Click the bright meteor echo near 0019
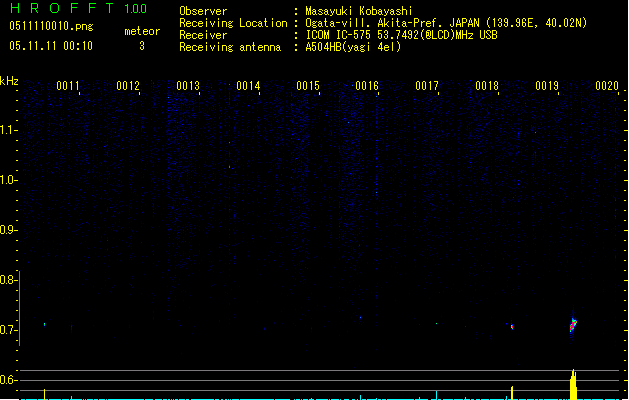Screen dimensions: 629x400 [573, 325]
